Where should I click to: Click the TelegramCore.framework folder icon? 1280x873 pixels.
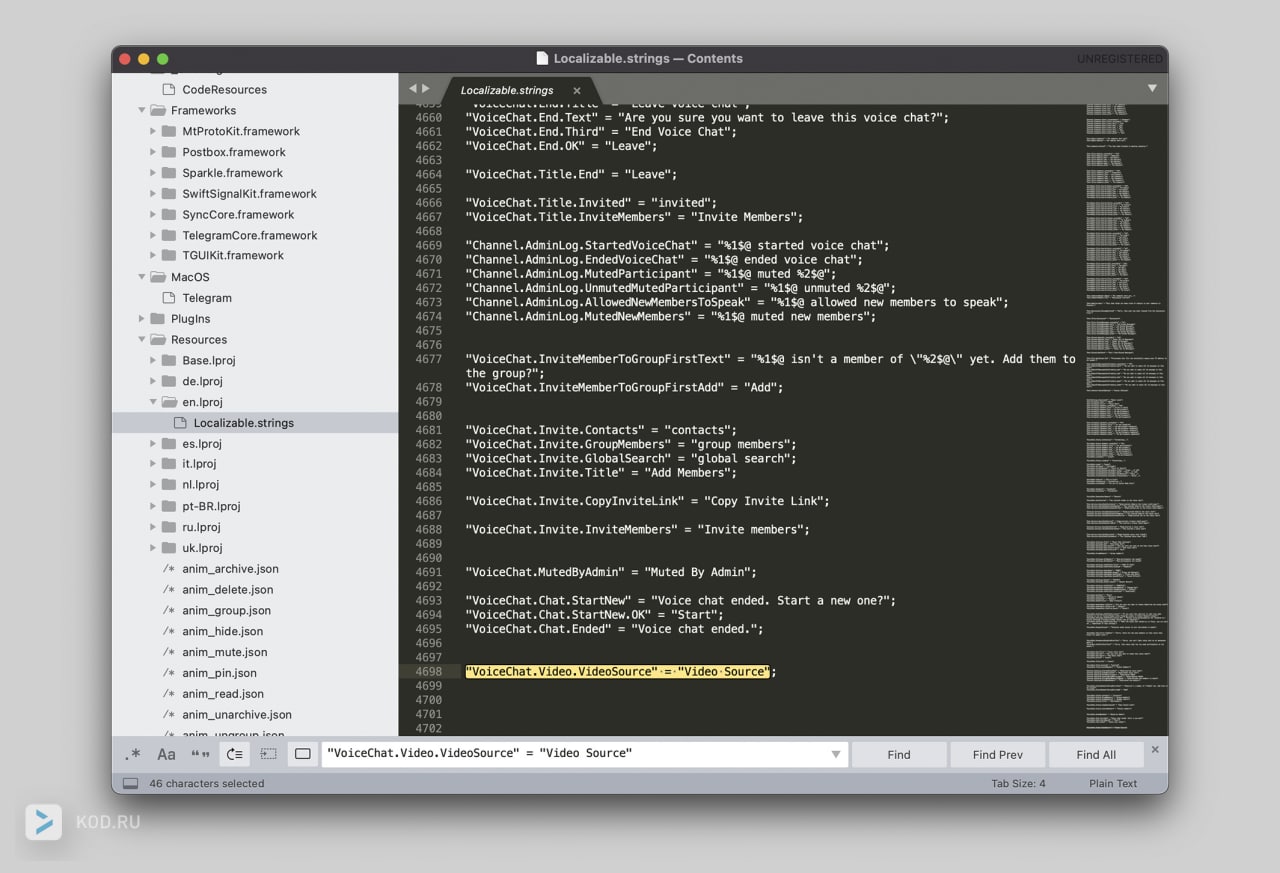(x=169, y=235)
